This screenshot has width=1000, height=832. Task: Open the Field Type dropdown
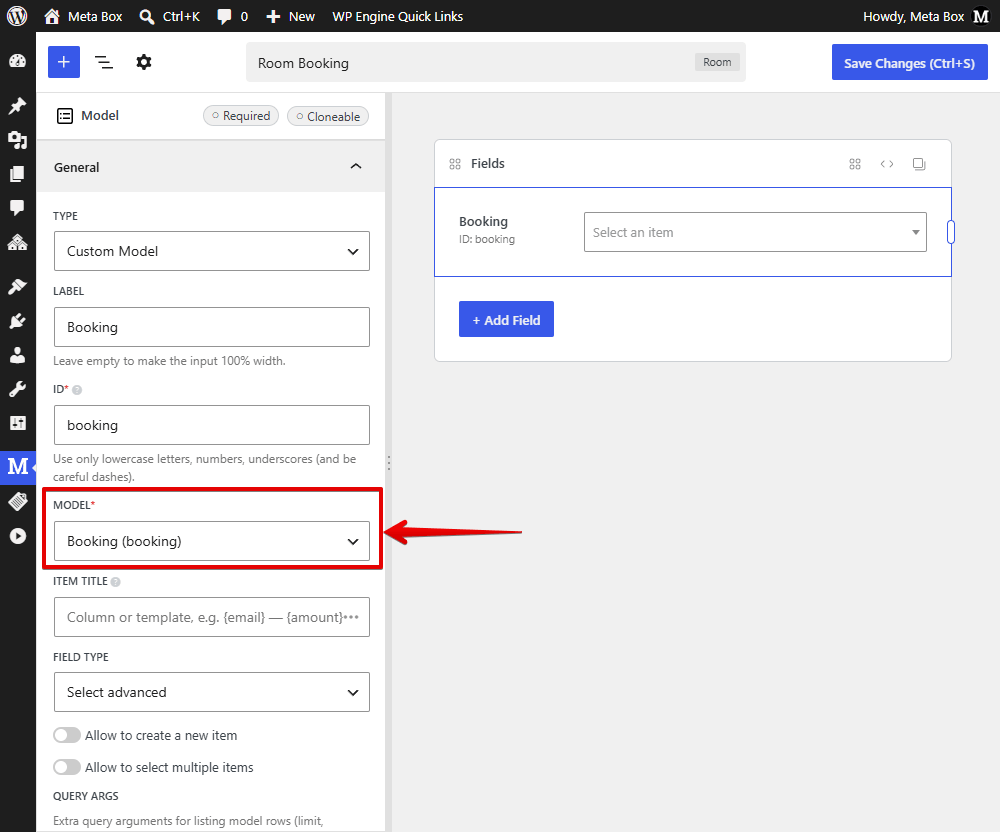[212, 692]
